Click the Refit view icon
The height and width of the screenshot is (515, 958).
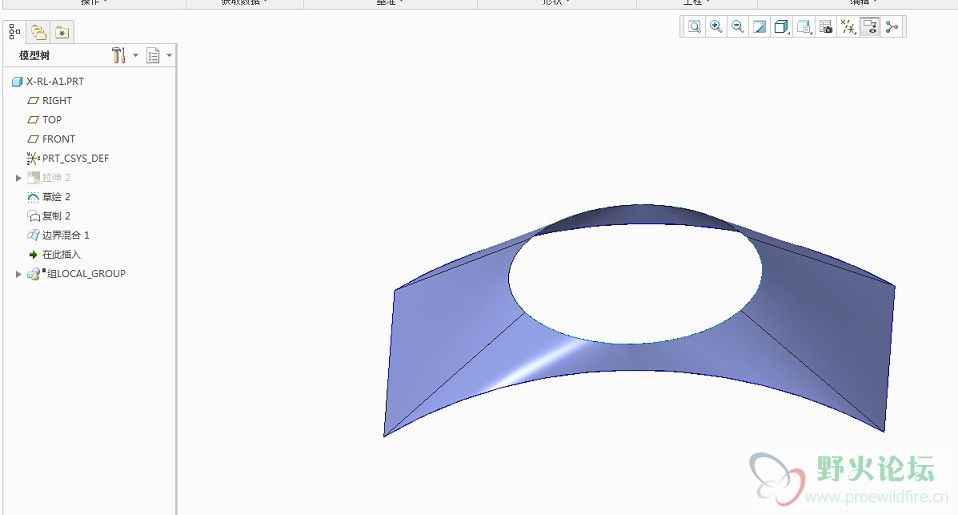(x=694, y=27)
